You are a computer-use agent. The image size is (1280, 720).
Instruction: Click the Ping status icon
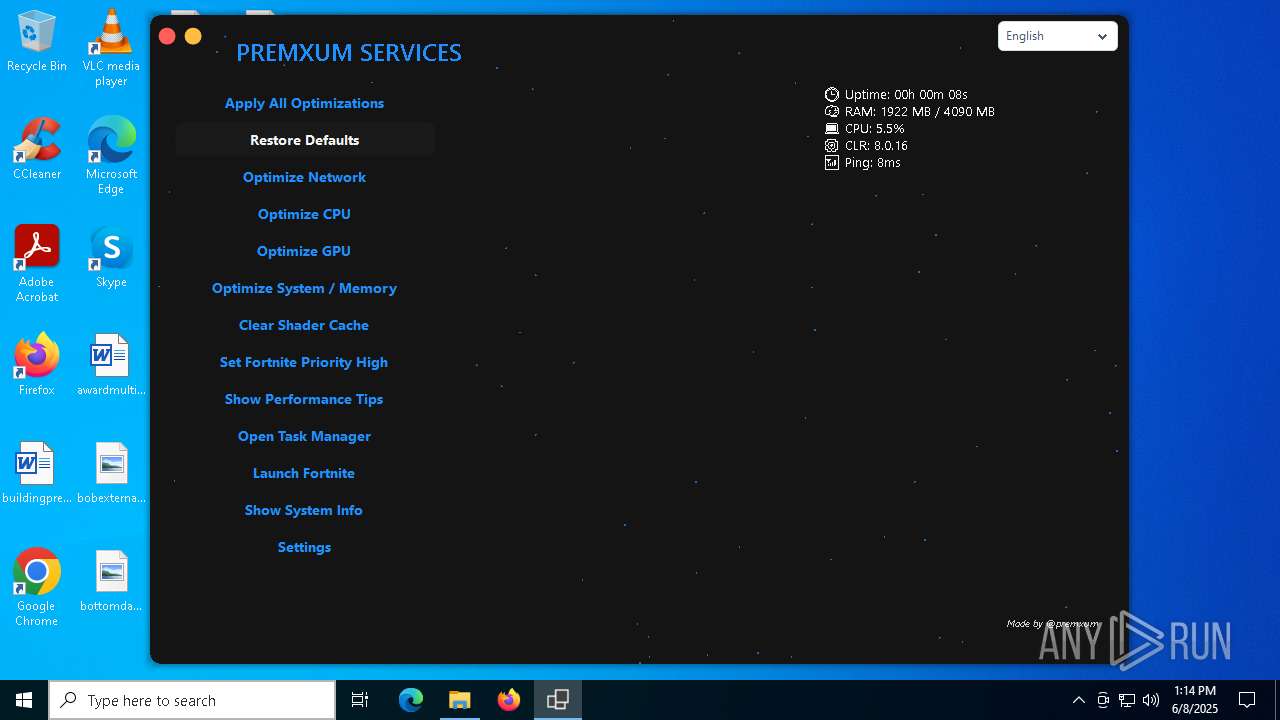click(x=831, y=162)
